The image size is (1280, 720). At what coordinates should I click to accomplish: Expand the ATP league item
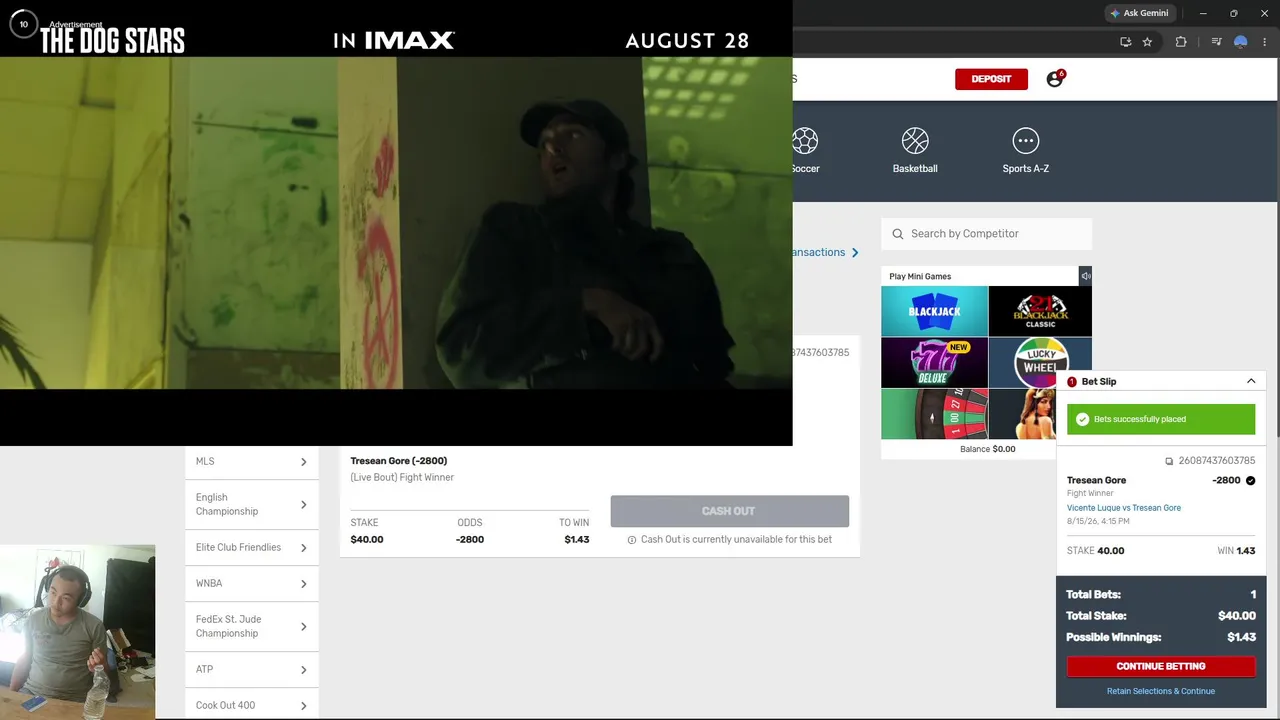252,669
